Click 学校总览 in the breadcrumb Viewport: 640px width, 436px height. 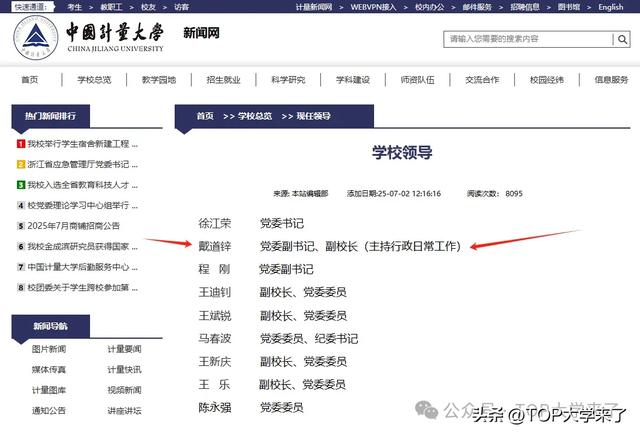tap(255, 116)
